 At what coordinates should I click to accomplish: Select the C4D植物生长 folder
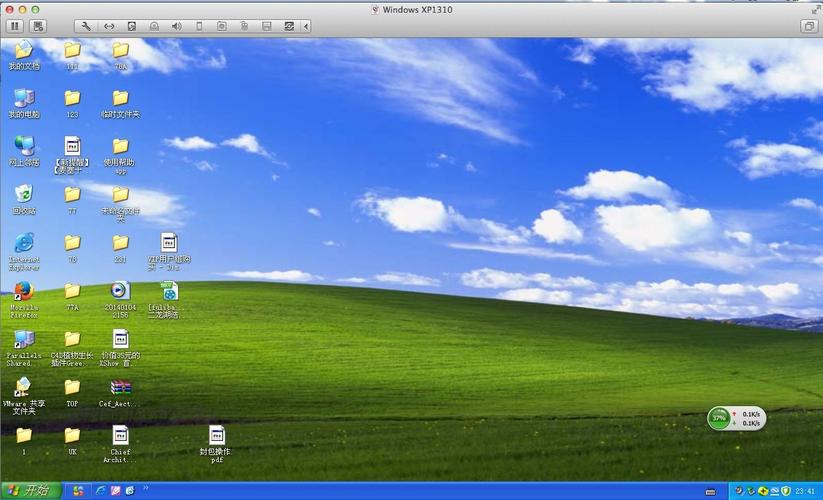coord(72,348)
